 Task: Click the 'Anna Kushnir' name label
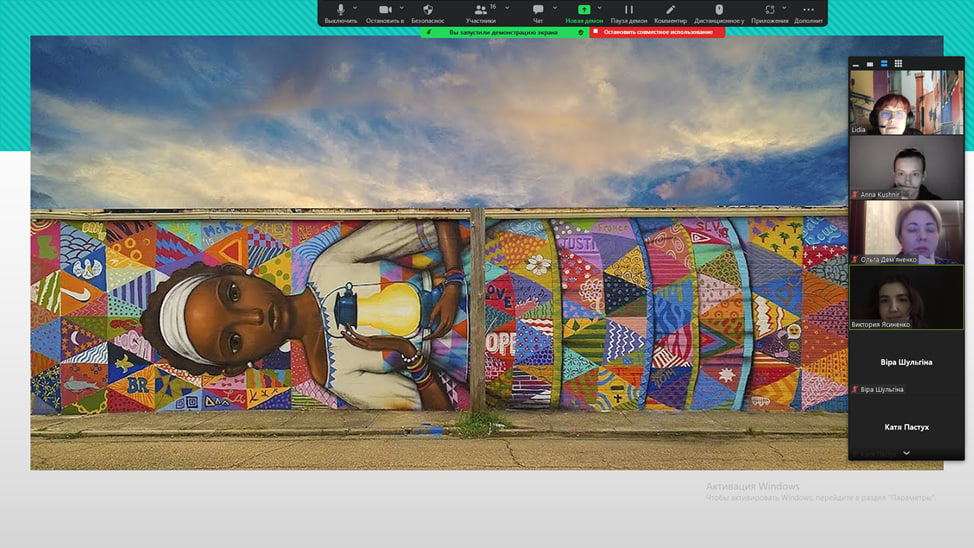(x=880, y=194)
